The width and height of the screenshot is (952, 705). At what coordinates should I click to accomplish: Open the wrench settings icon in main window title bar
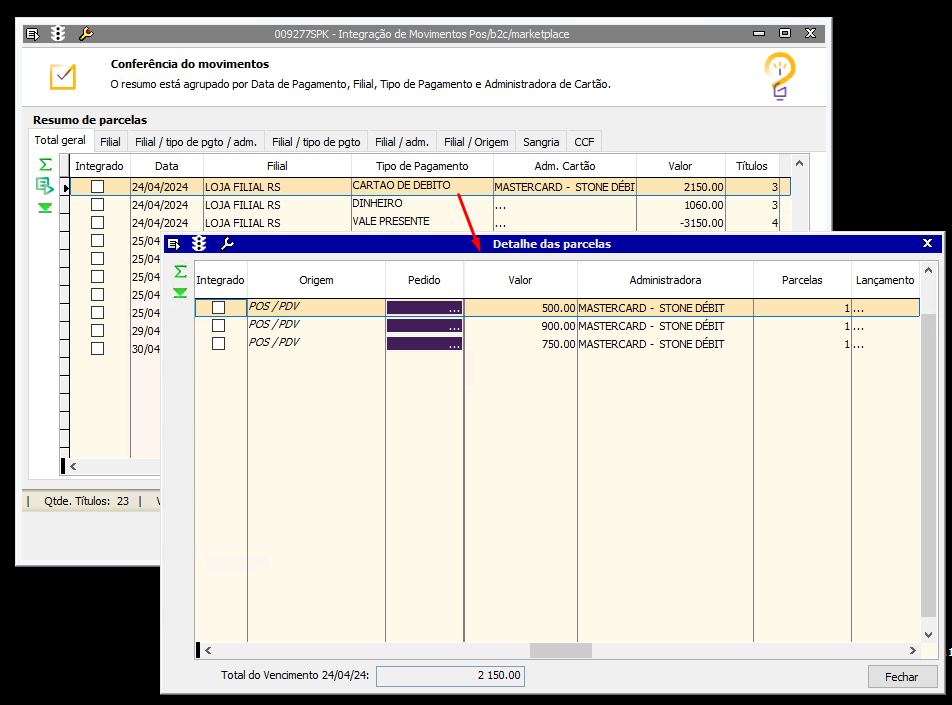[x=86, y=34]
